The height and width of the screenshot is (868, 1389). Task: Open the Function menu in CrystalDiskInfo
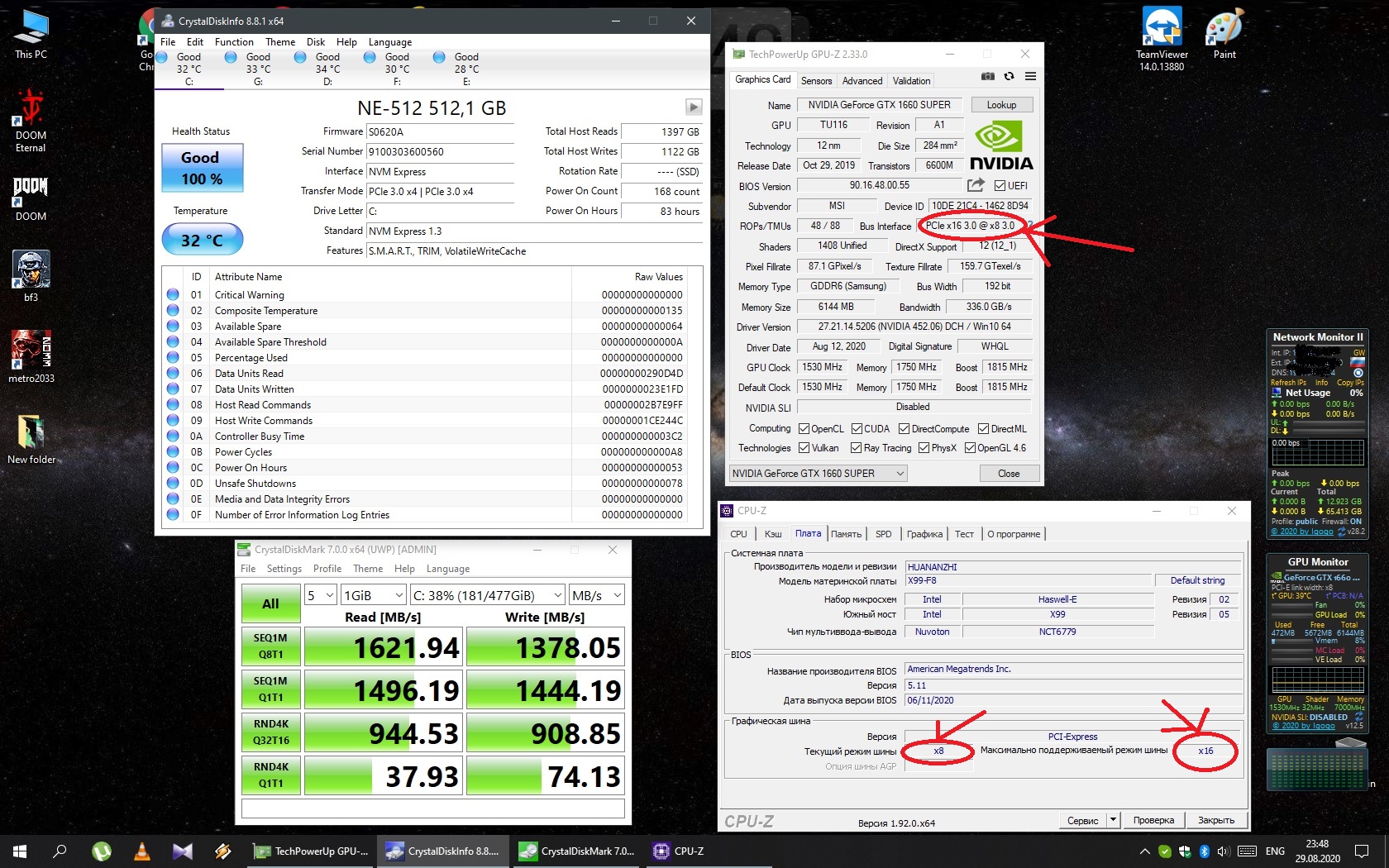234,42
